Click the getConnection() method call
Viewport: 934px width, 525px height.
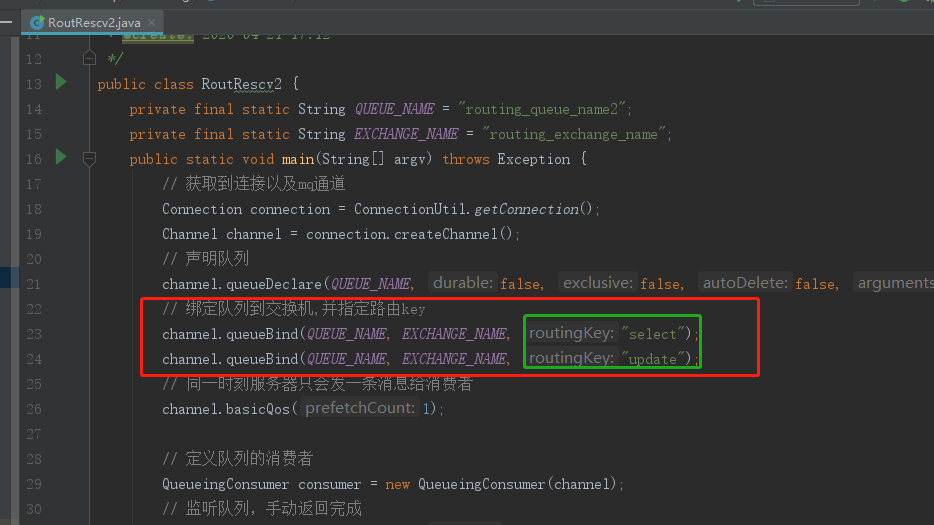[533, 209]
